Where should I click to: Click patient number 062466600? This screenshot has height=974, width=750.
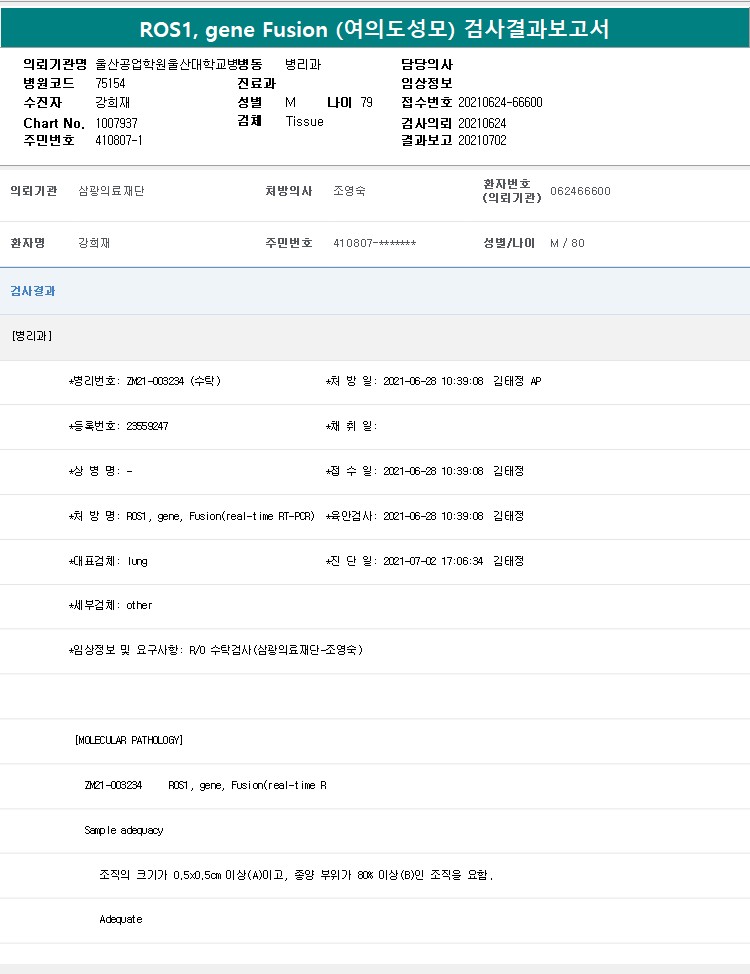click(580, 191)
